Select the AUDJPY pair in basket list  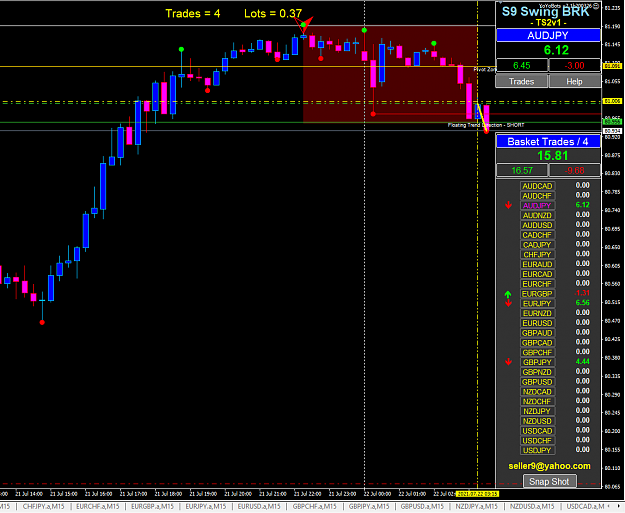click(537, 206)
